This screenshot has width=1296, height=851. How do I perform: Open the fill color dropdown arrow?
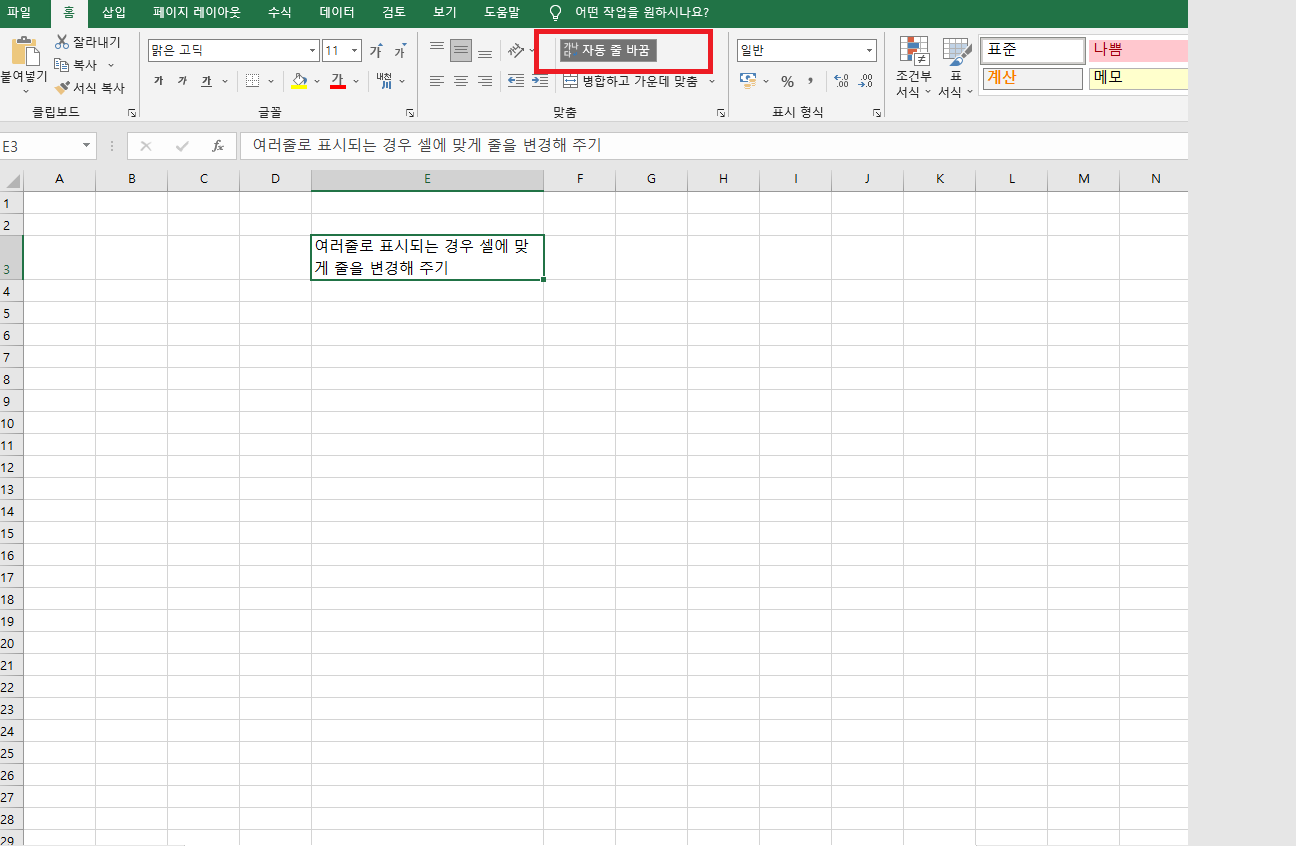pyautogui.click(x=317, y=81)
